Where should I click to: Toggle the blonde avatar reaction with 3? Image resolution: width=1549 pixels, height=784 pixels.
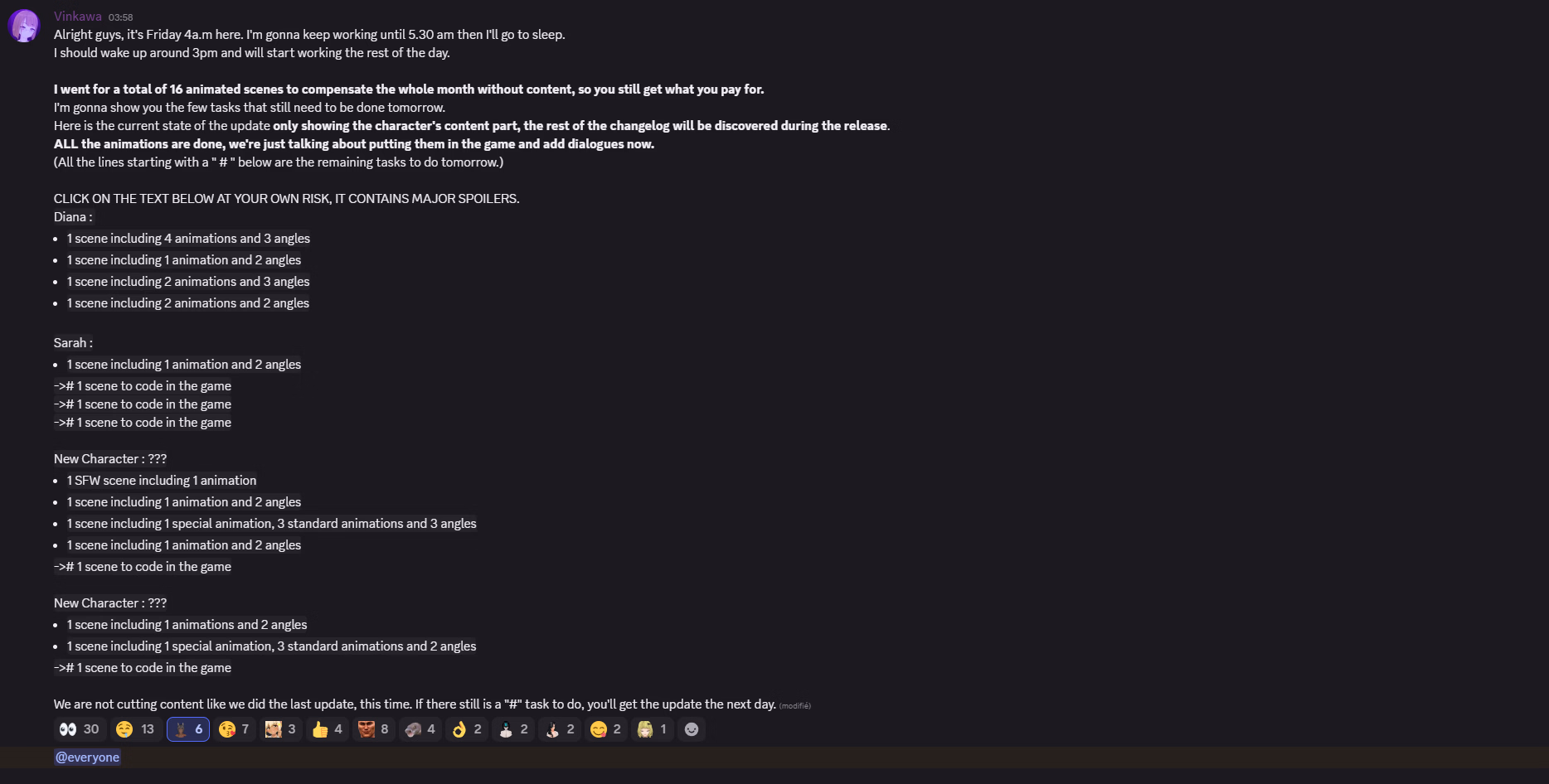281,729
